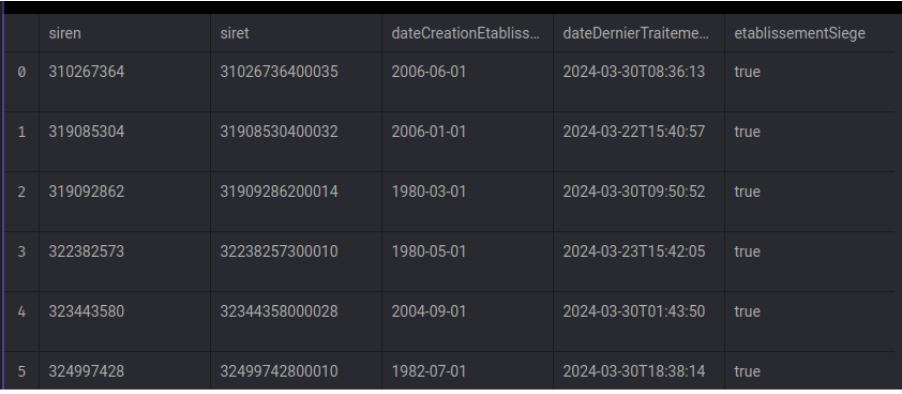Viewport: 902px width, 394px height.
Task: Select row index 3
Action: point(21,251)
